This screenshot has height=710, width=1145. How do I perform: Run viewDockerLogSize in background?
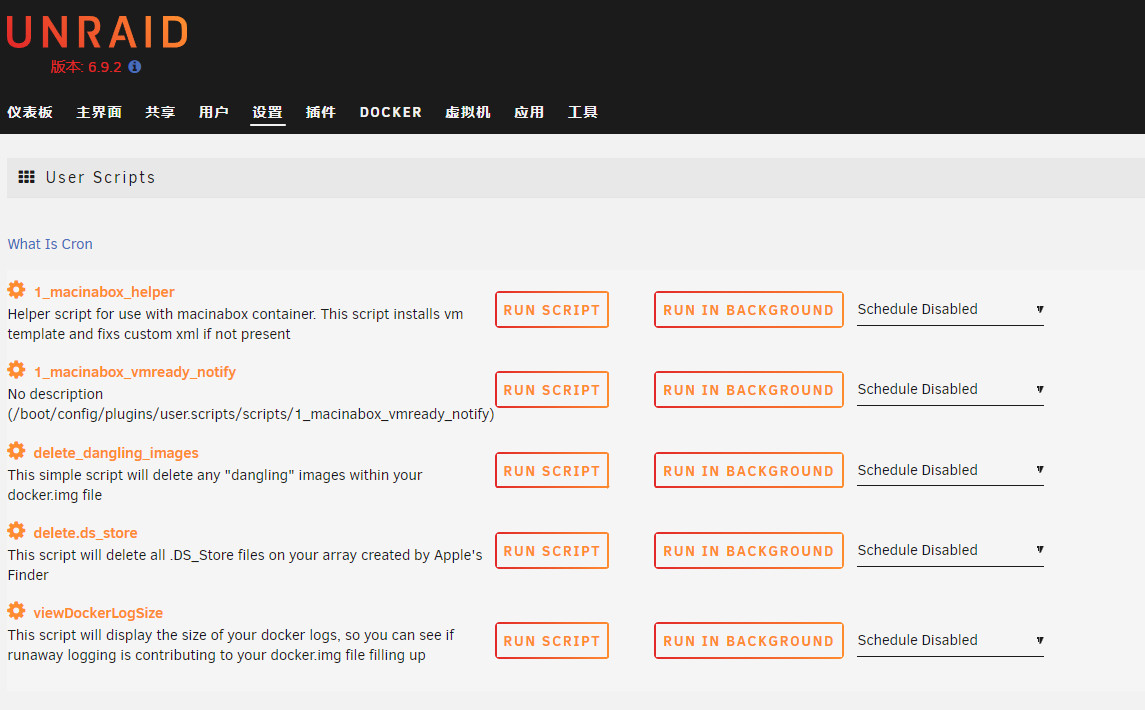point(749,641)
